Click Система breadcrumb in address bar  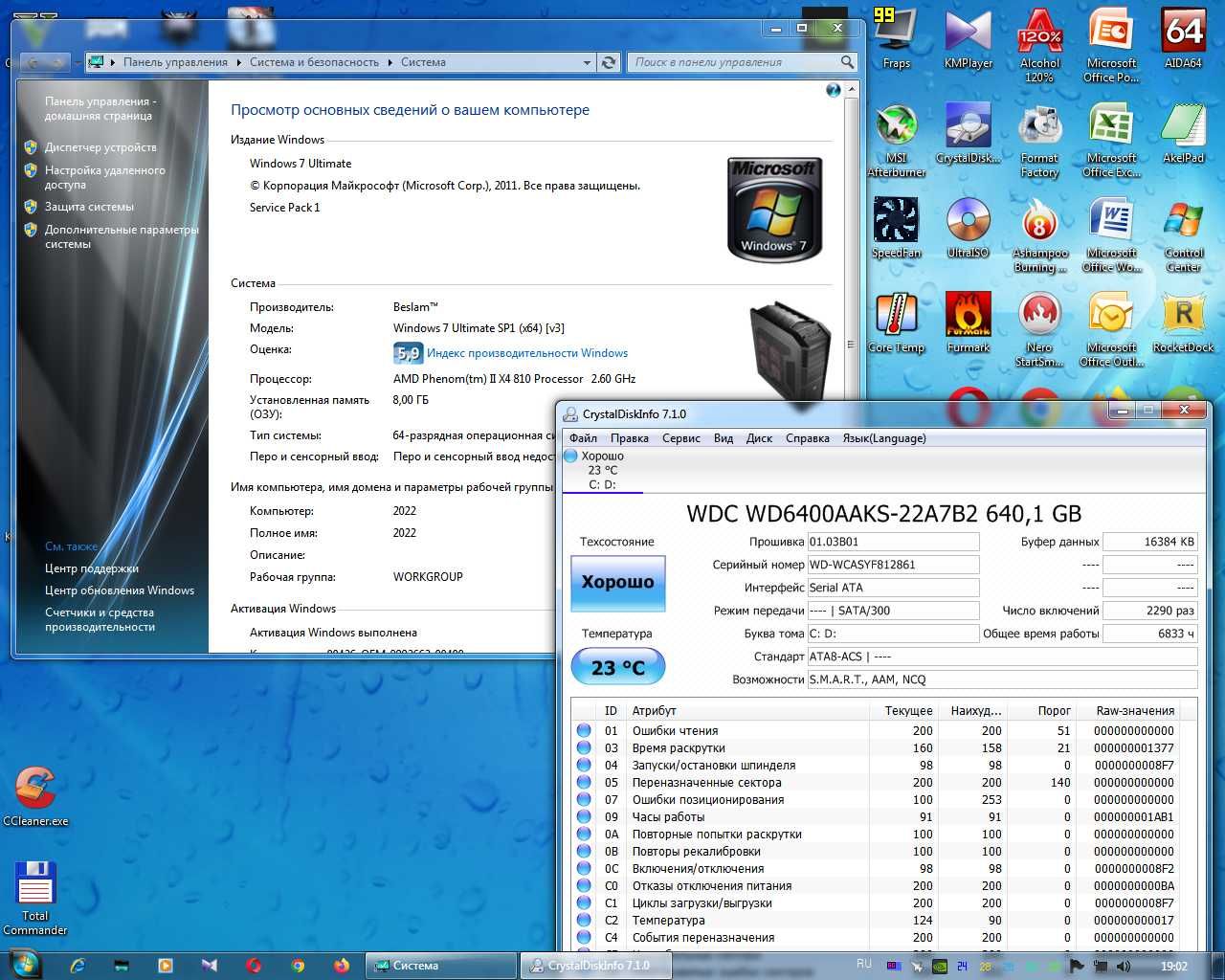tap(423, 62)
